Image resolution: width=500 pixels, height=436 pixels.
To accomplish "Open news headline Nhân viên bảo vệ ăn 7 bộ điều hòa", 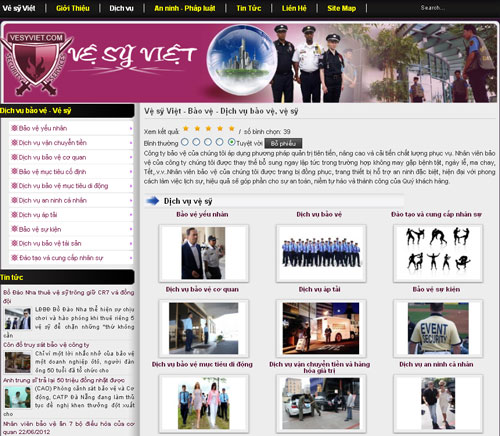I will coord(69,428).
